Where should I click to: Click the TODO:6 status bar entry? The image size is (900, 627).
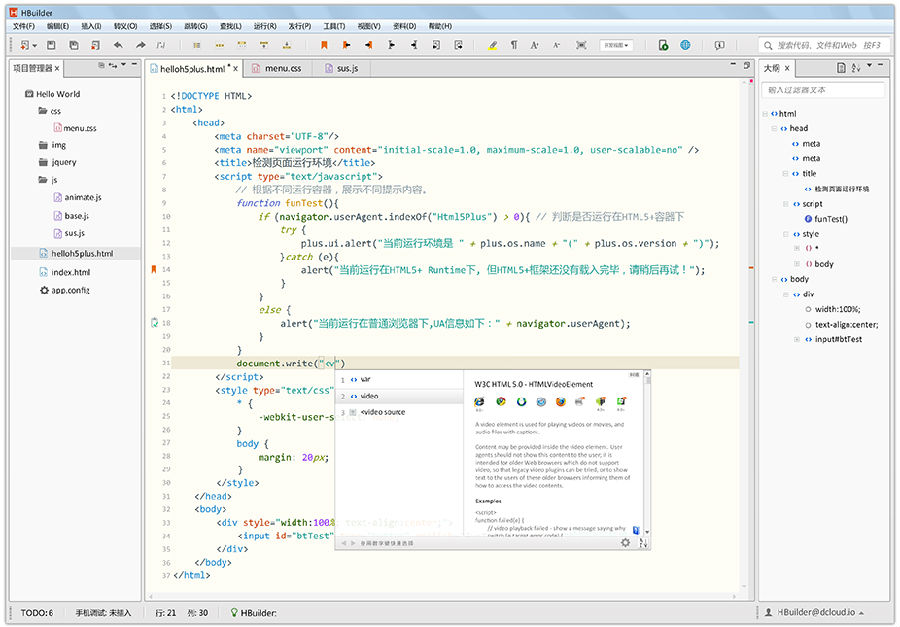37,613
